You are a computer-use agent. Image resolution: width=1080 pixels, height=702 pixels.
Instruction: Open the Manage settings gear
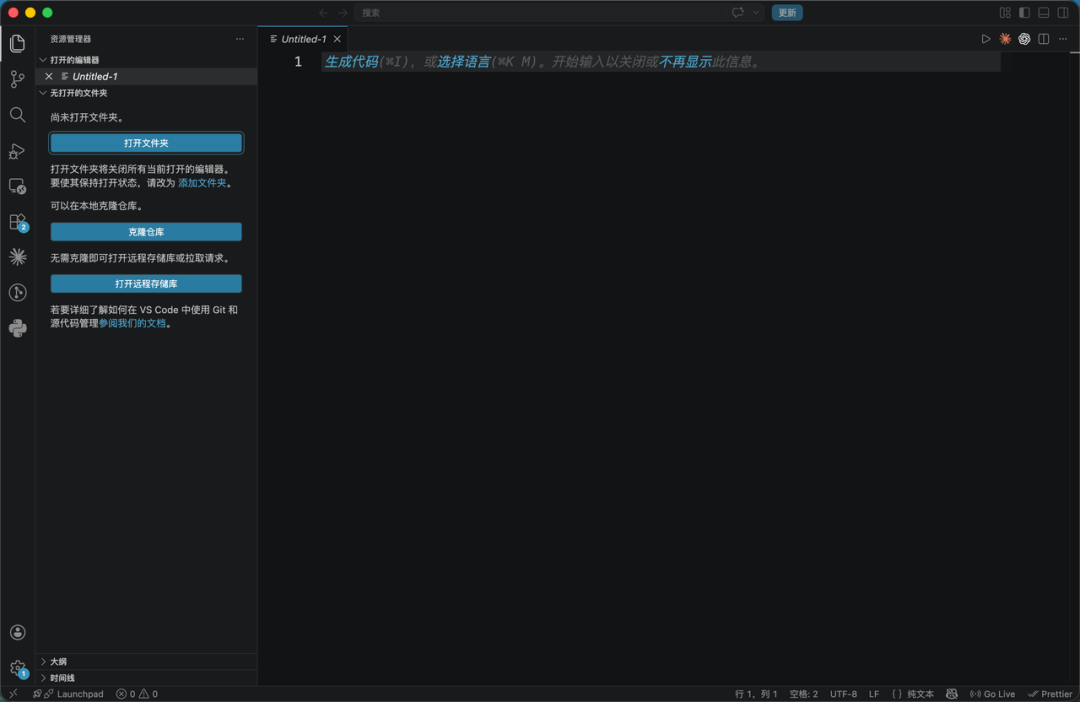17,668
